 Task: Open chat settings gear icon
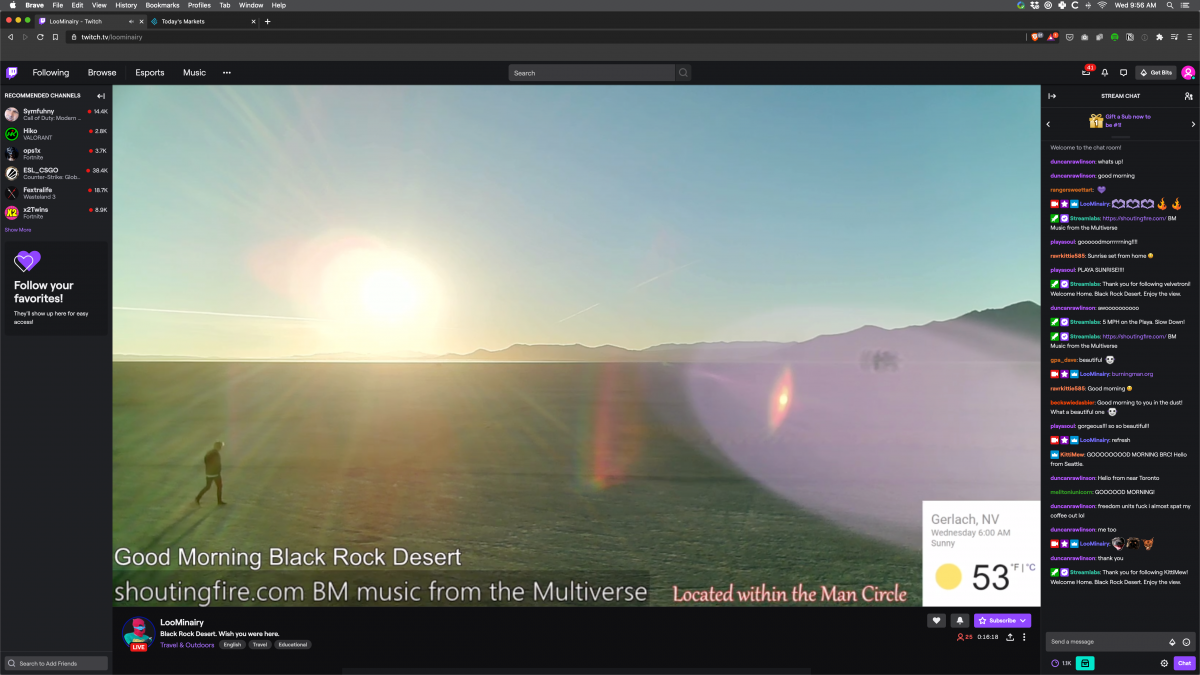1164,663
